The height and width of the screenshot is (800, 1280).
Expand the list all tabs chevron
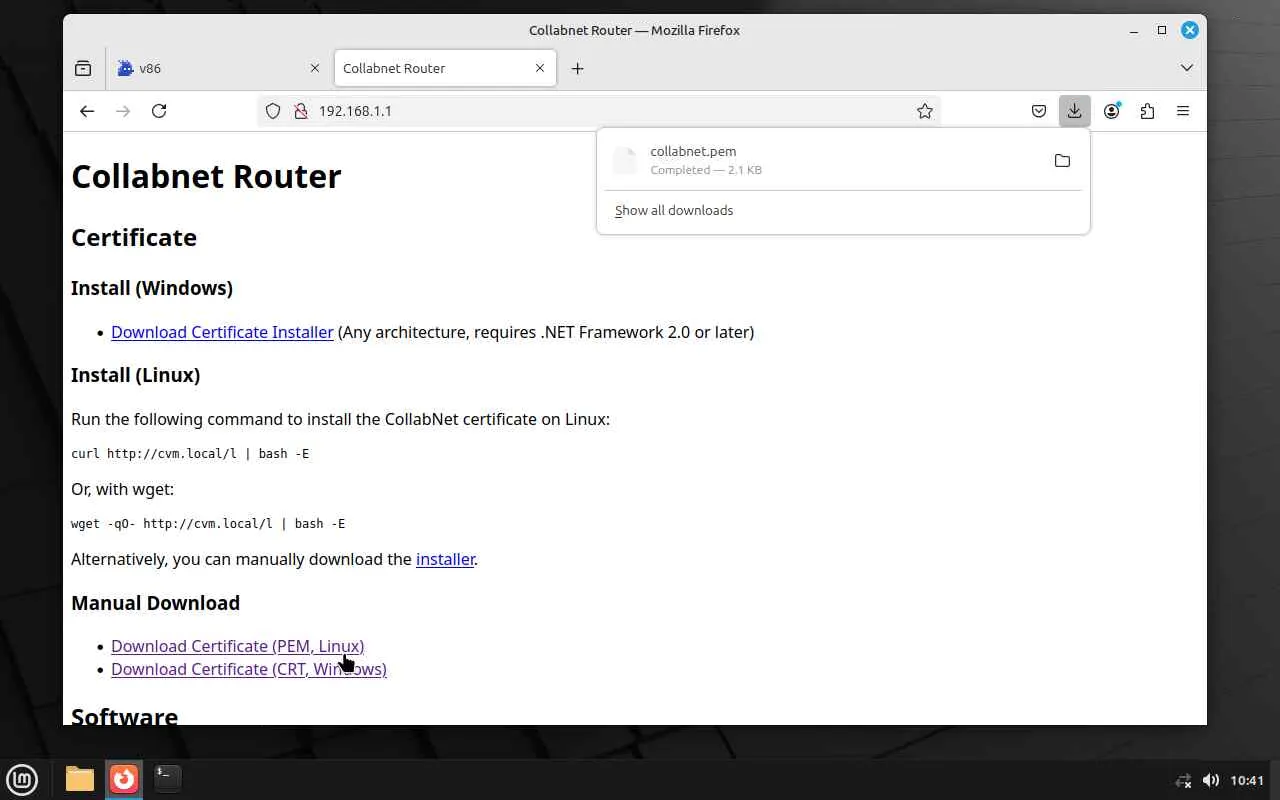pos(1187,68)
